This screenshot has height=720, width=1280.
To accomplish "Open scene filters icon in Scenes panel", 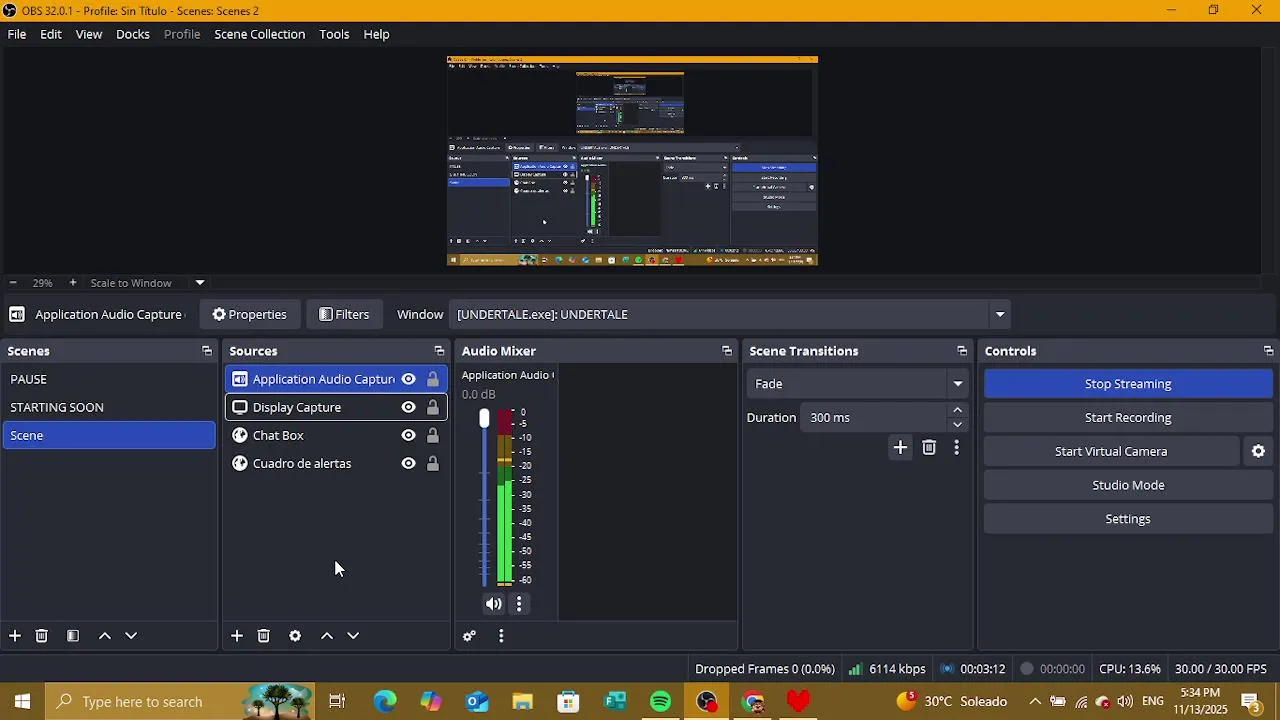I will pyautogui.click(x=73, y=636).
